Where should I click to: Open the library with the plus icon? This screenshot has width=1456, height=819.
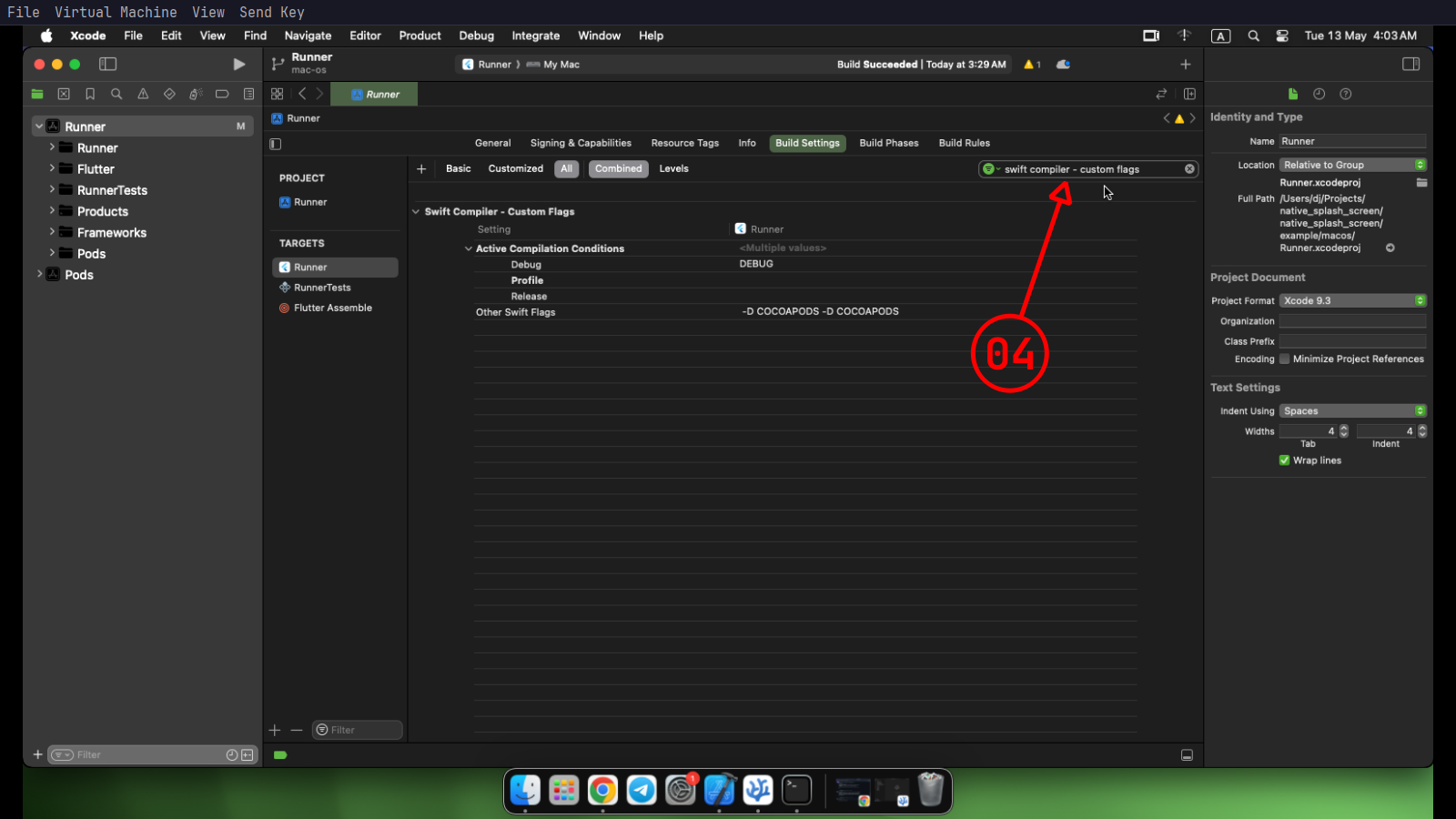tap(1185, 65)
